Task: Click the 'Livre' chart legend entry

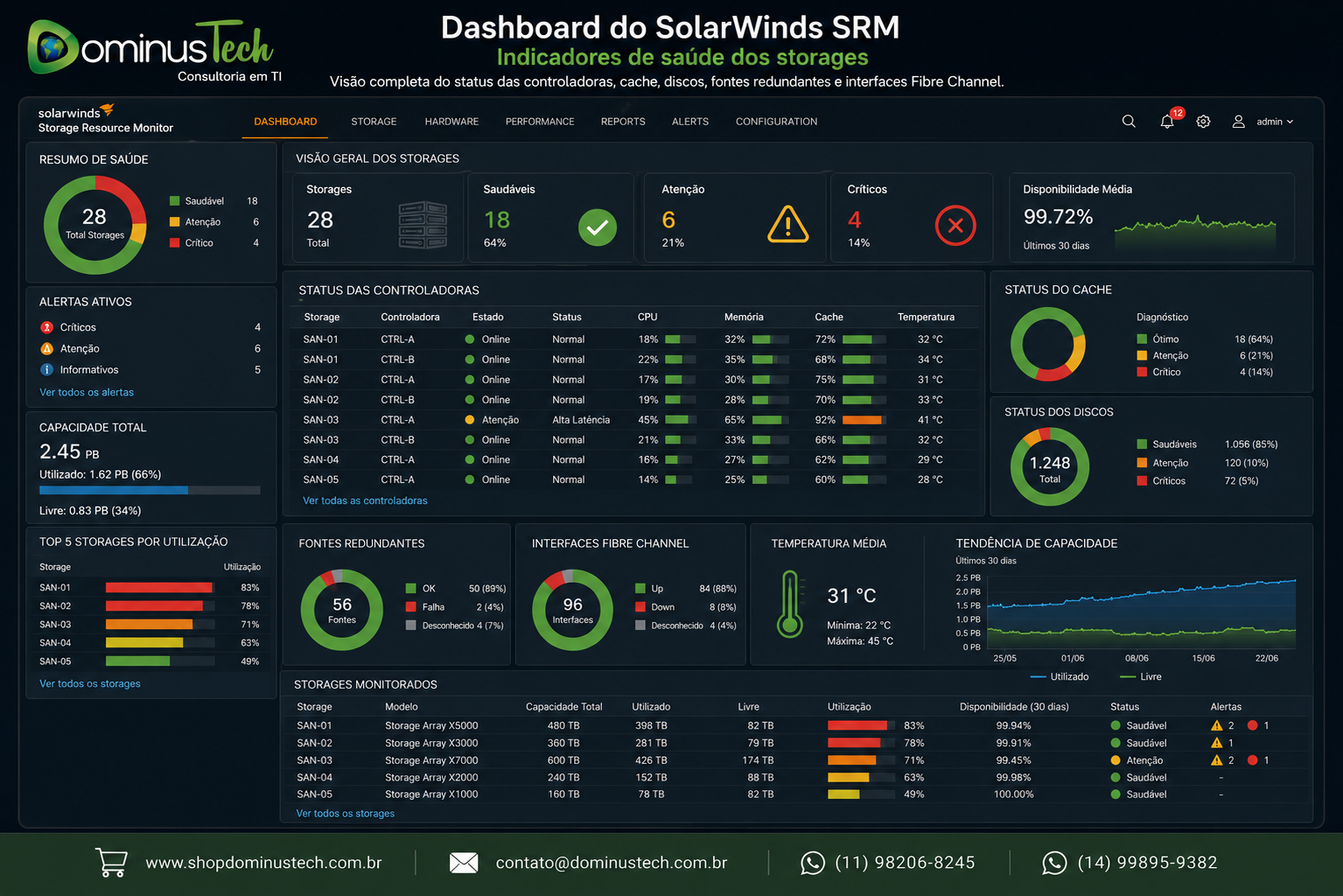Action: pos(1141,676)
